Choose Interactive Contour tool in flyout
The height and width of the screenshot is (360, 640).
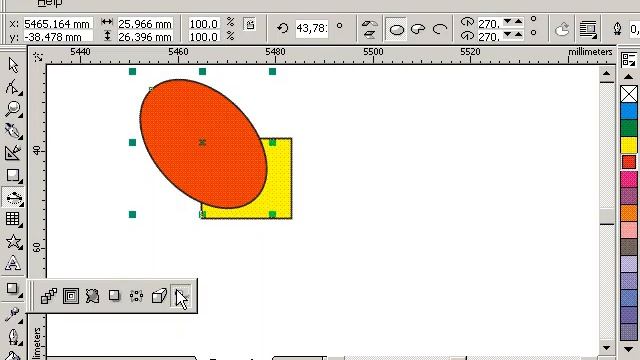point(71,296)
